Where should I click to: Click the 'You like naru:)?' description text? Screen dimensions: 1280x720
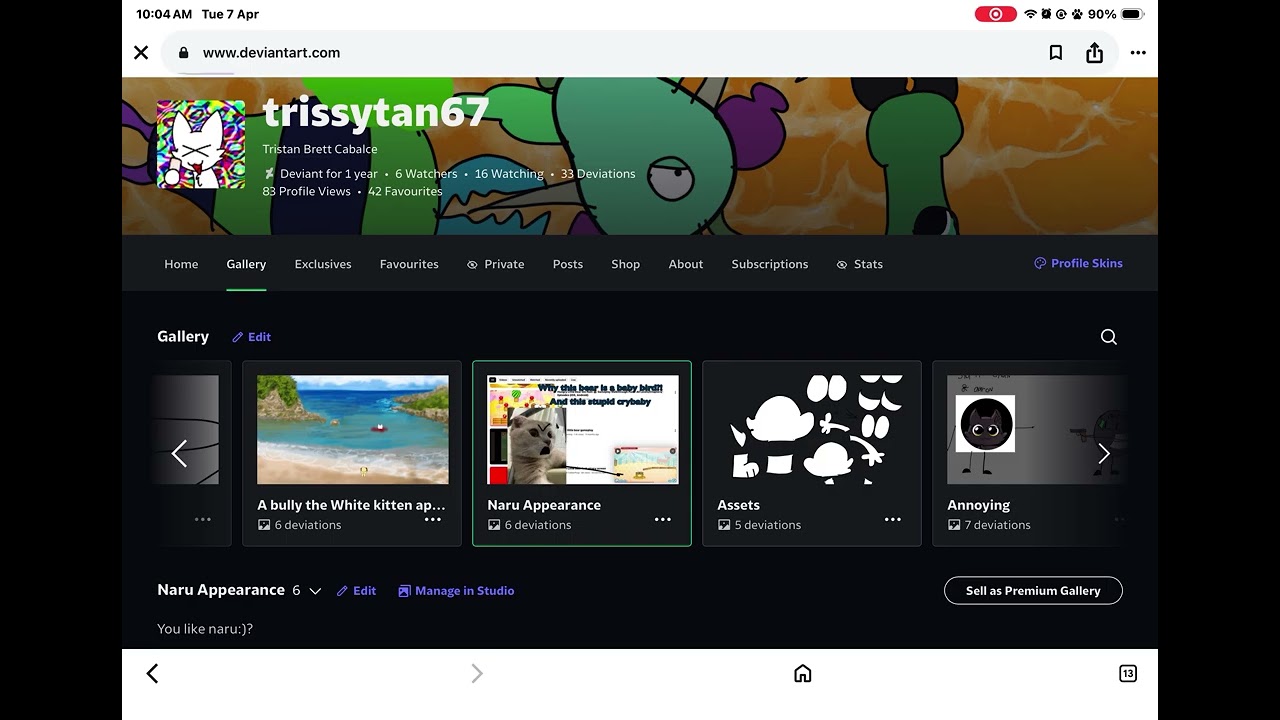[205, 629]
